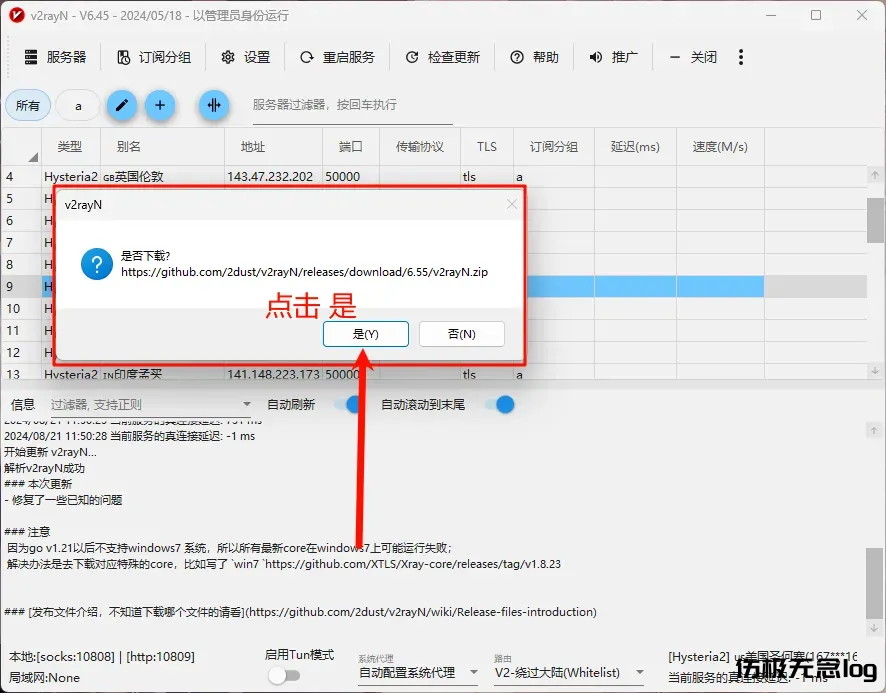Click the 局域网:None status text
The image size is (886, 693).
coord(44,678)
